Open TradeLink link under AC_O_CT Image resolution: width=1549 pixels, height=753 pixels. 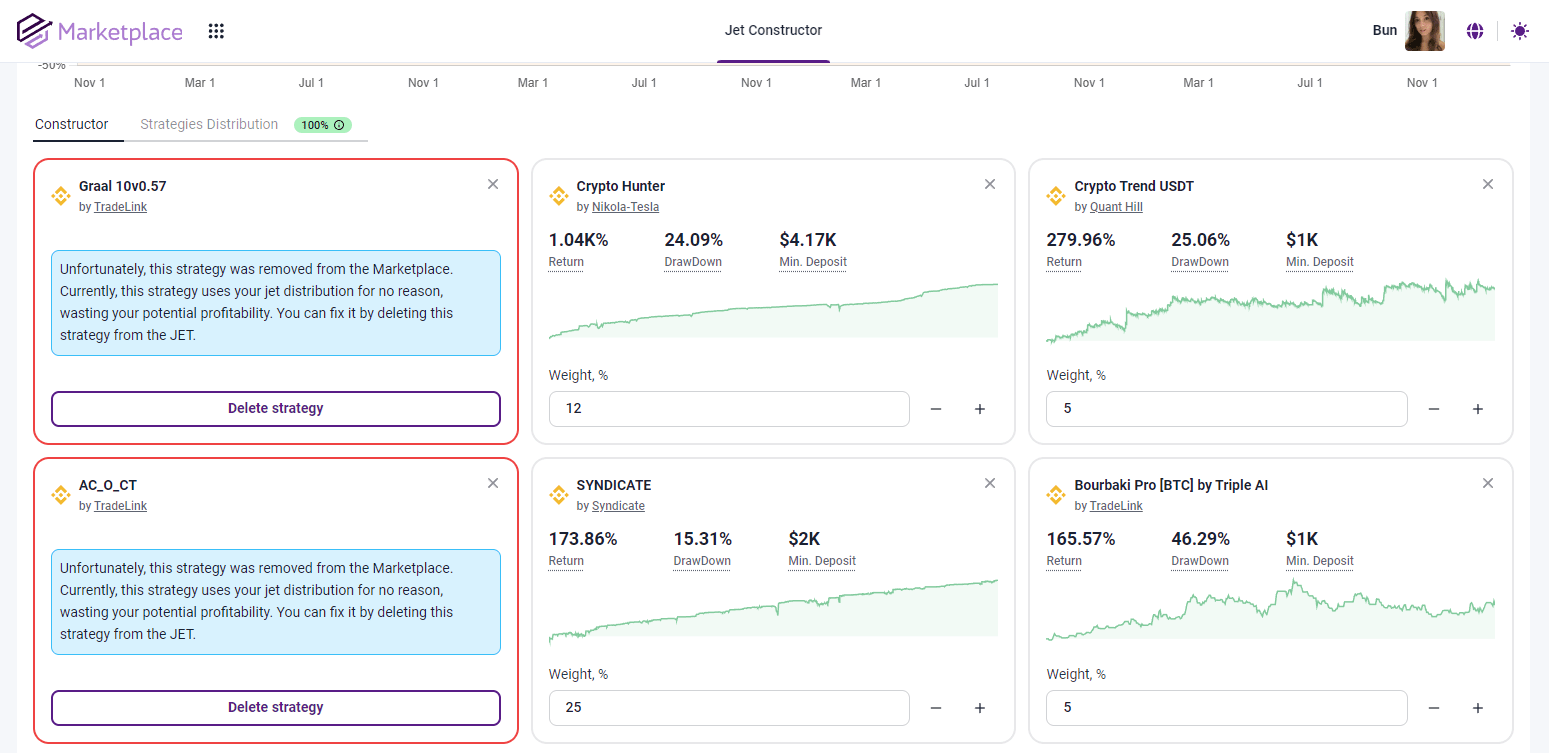tap(120, 506)
